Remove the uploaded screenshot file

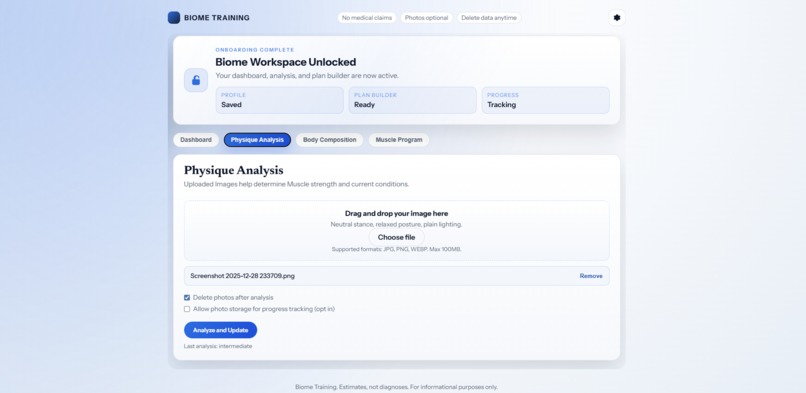point(591,276)
